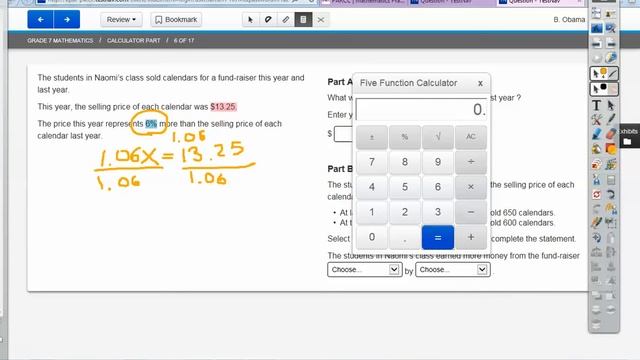
Task: Click the orange shapes tool icon
Action: coord(611,149)
